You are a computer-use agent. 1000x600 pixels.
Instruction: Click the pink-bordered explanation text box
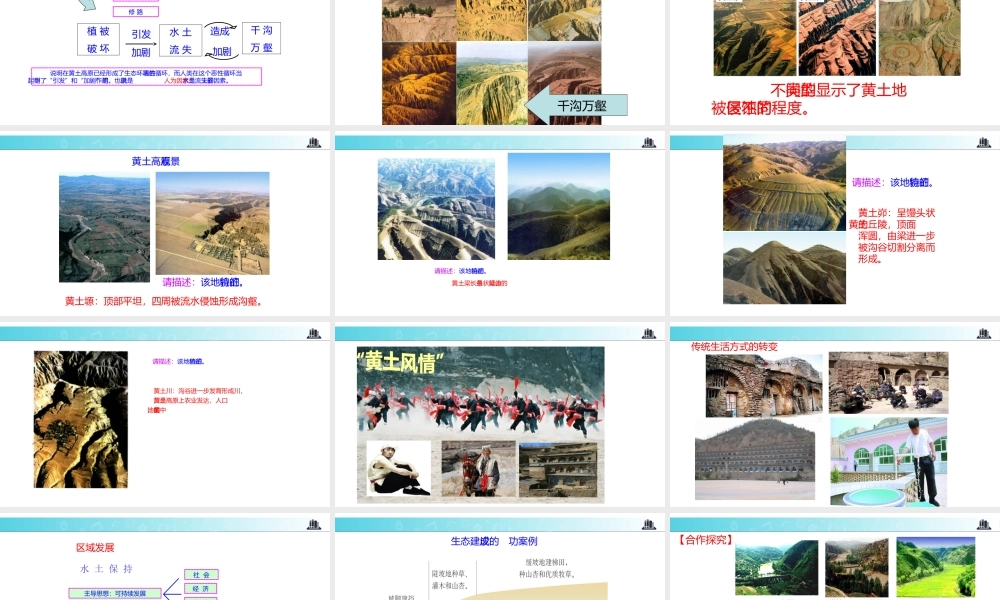(146, 77)
